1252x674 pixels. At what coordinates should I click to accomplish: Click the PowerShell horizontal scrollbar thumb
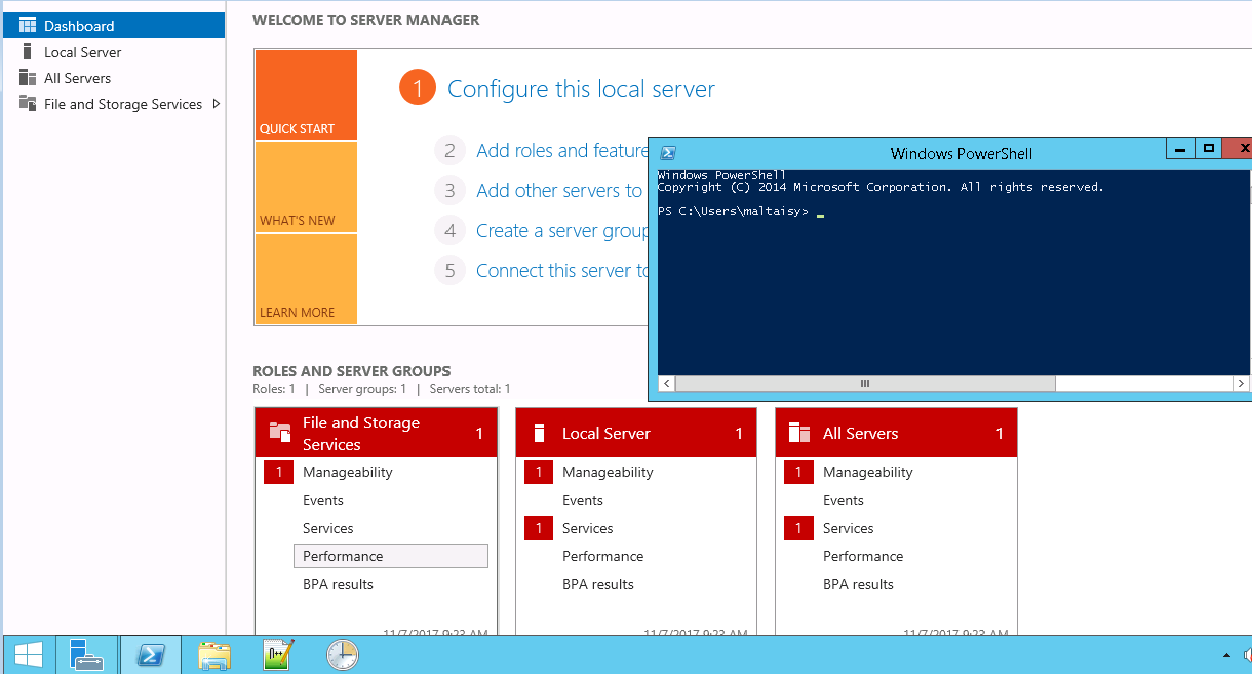coord(864,384)
